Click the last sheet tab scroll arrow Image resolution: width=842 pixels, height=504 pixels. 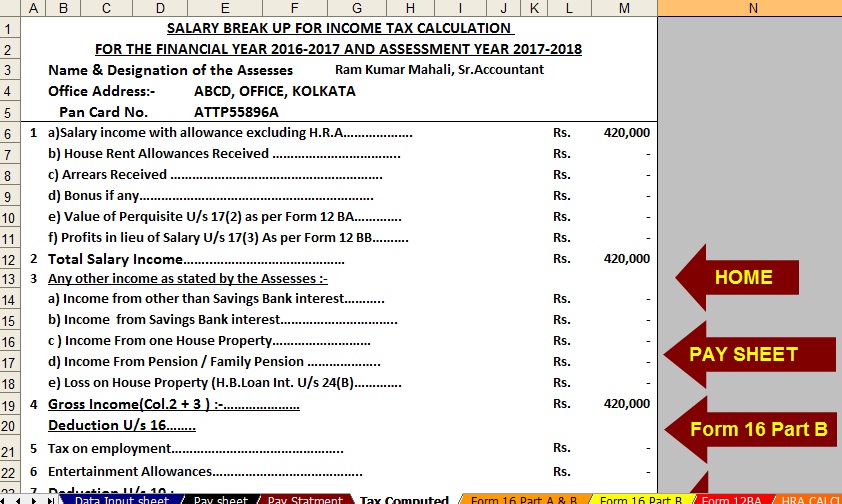(50, 500)
